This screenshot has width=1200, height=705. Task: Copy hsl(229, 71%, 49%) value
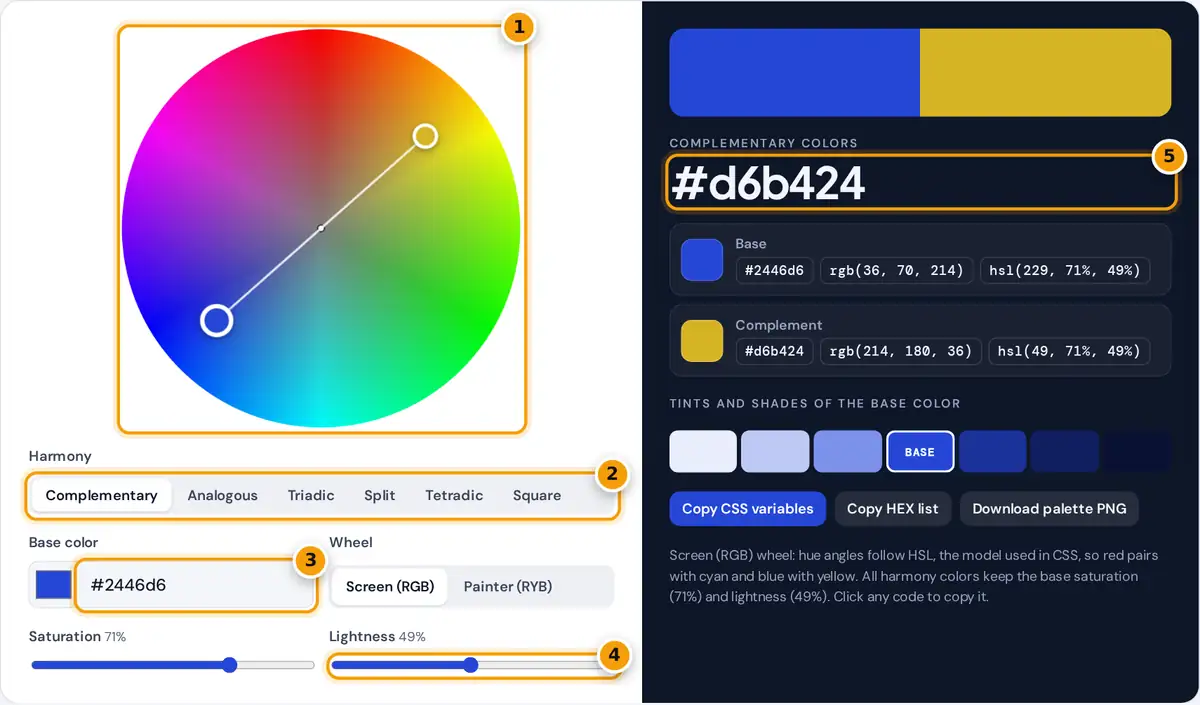(x=1065, y=270)
